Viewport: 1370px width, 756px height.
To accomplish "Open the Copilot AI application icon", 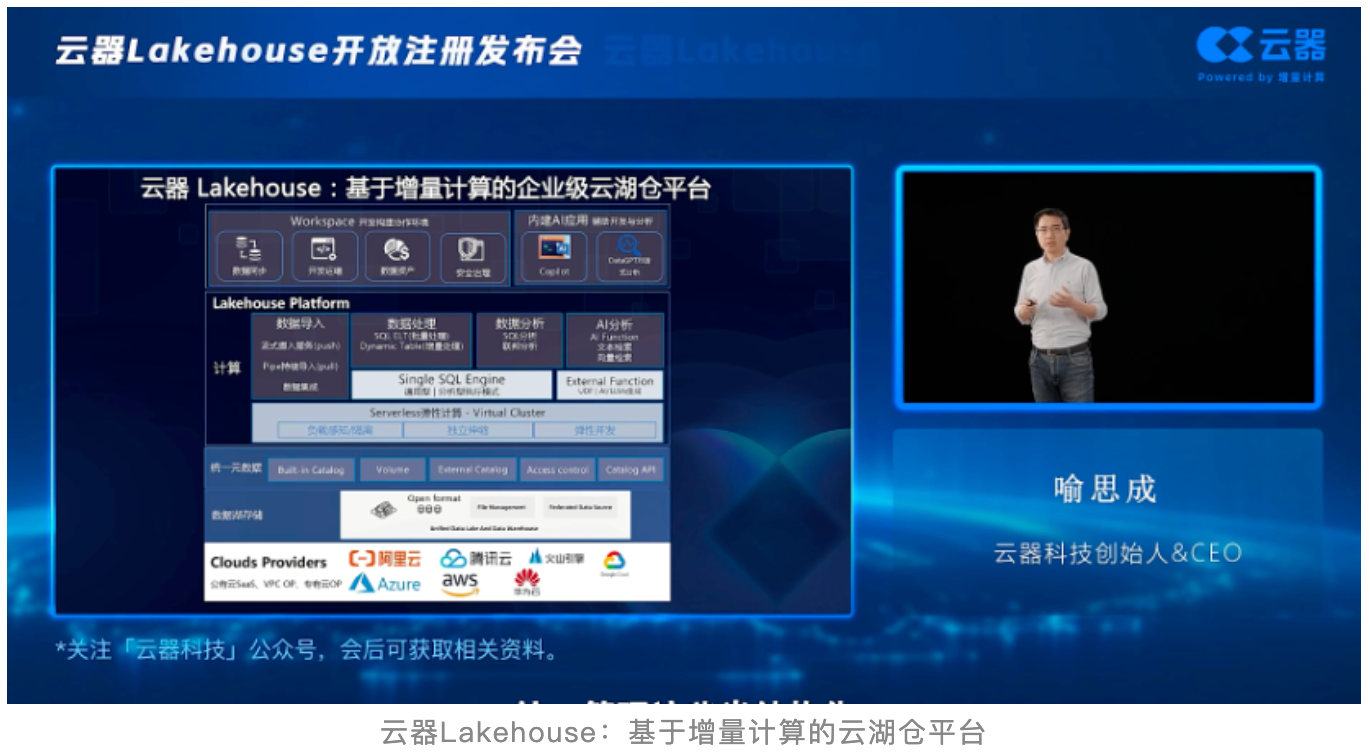I will click(554, 250).
